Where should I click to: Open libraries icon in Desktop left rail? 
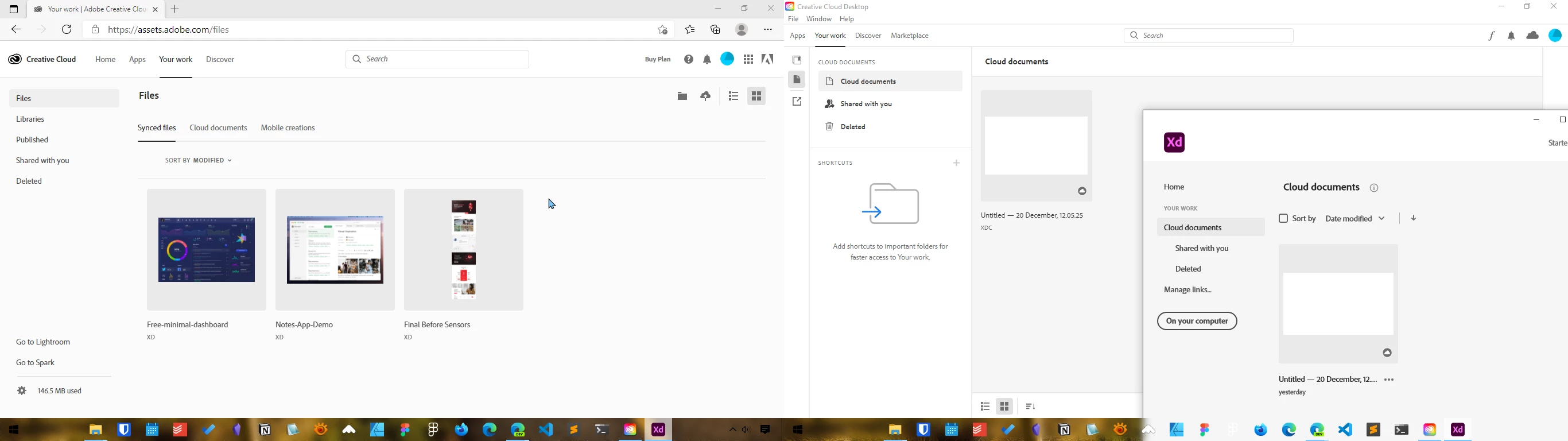[x=797, y=60]
